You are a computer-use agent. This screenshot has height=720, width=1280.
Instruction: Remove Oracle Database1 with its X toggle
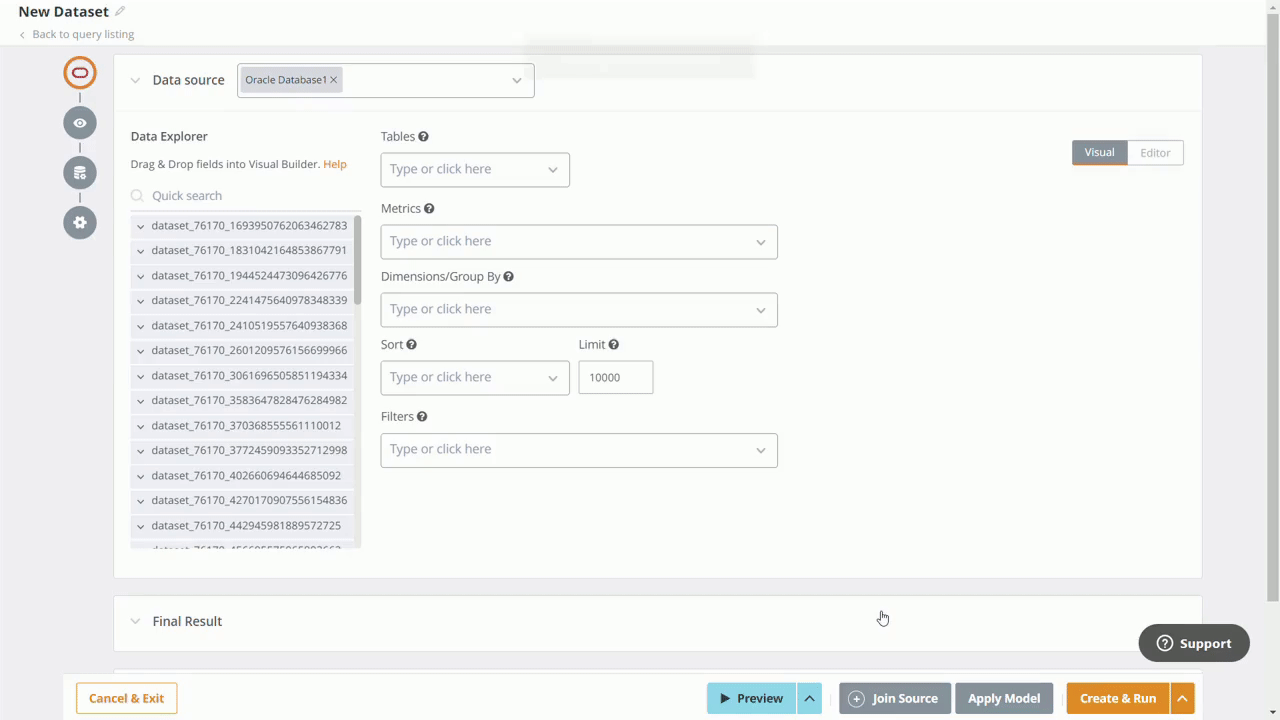(x=333, y=79)
